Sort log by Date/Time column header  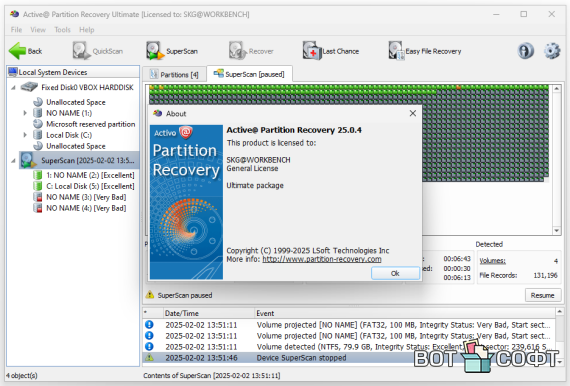[x=209, y=313]
